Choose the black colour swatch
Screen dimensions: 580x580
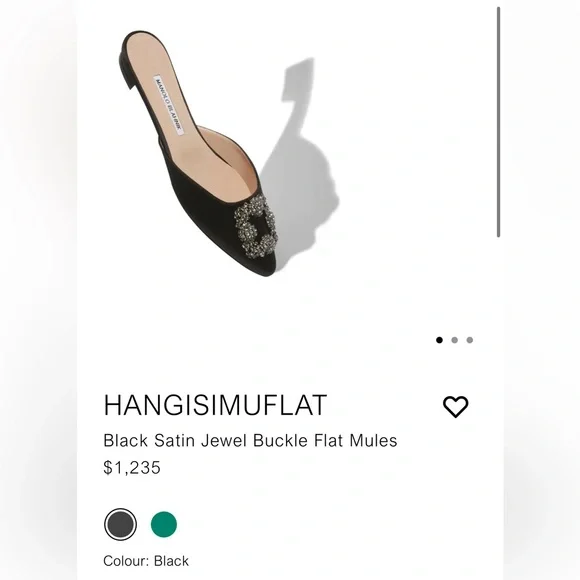coord(120,524)
